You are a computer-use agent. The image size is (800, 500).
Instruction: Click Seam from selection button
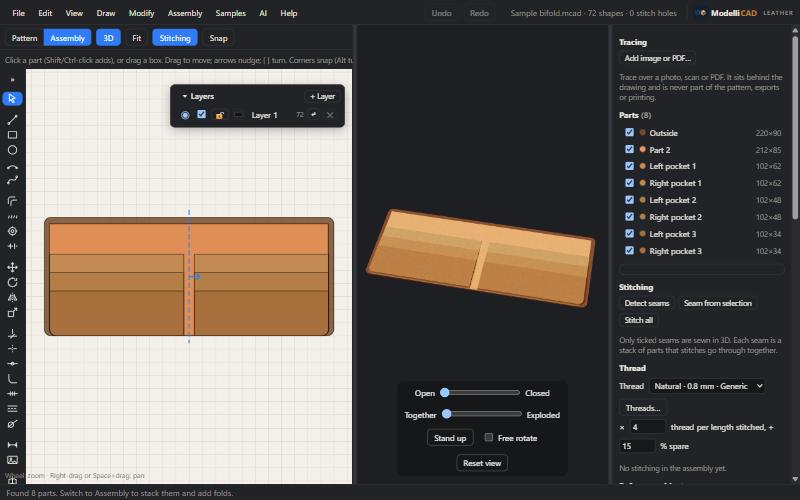click(x=718, y=303)
